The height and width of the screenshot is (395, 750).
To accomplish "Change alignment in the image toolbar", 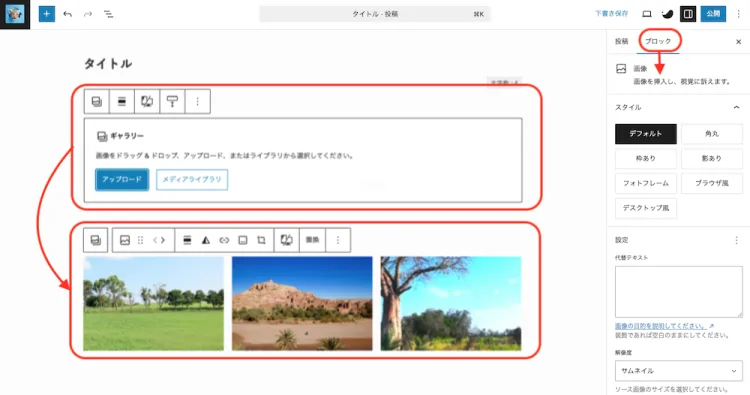I will [x=188, y=240].
